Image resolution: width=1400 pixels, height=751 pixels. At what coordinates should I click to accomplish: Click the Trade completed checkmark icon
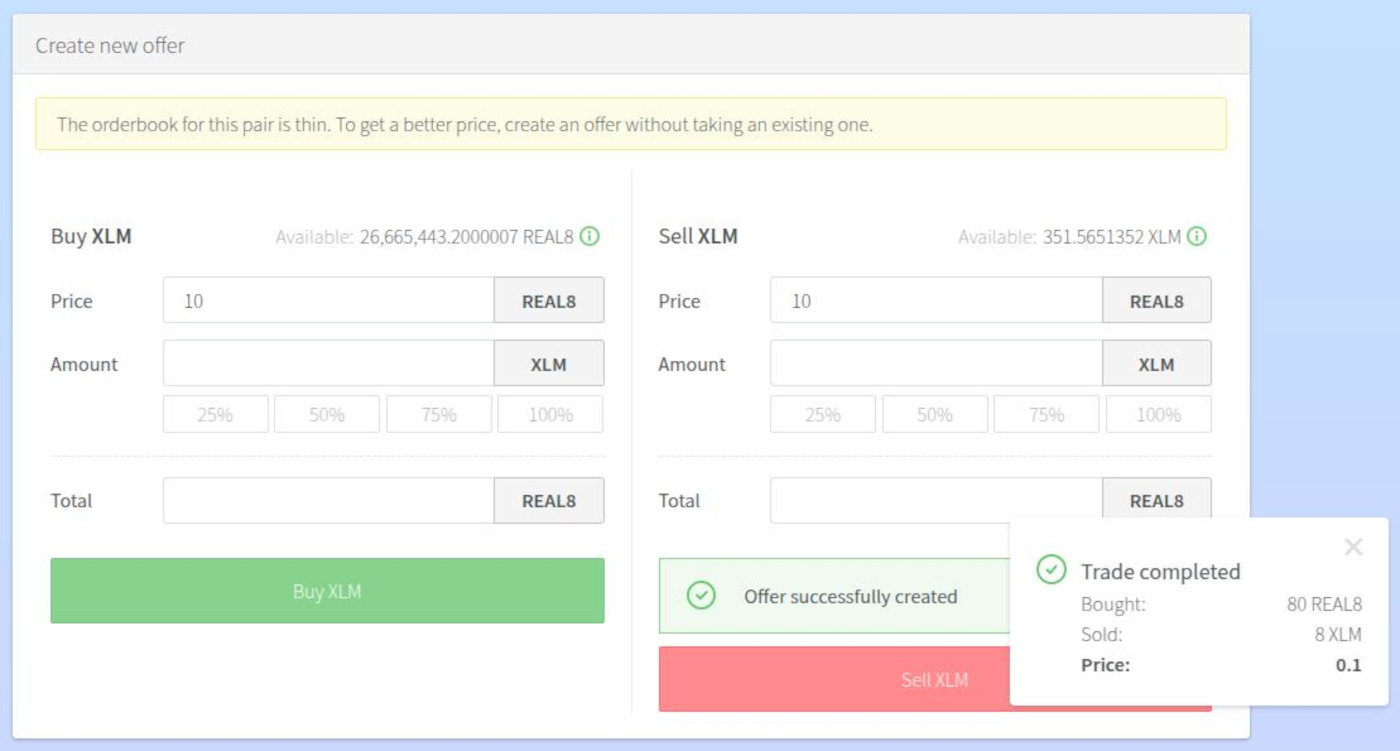coord(1051,570)
